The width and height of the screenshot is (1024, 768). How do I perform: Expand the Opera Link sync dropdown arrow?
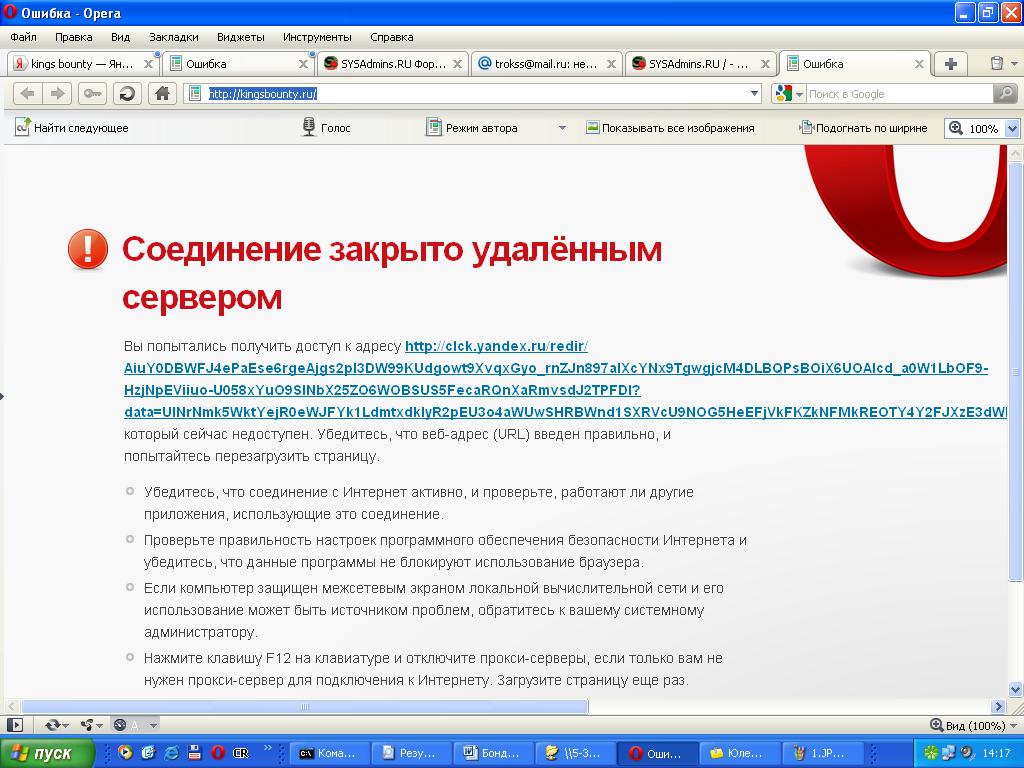tap(65, 726)
